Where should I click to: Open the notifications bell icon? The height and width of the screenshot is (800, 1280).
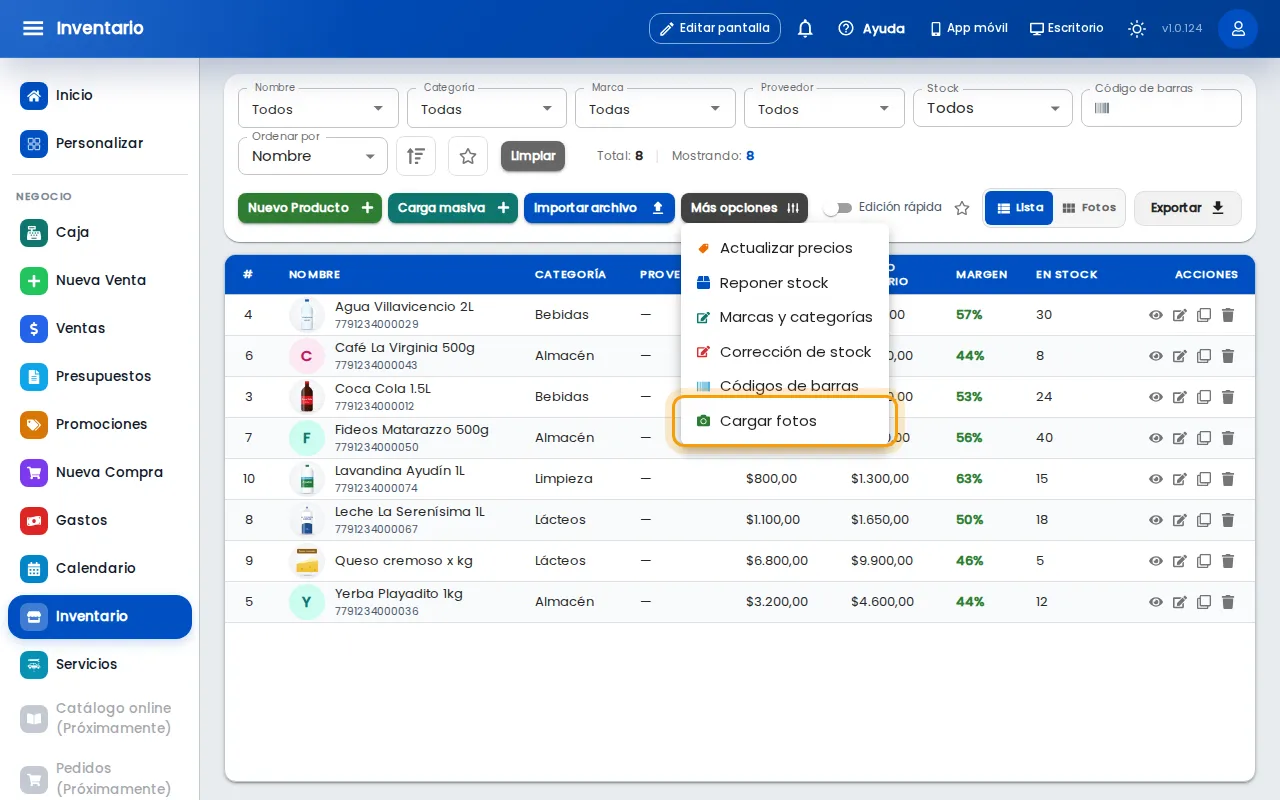pyautogui.click(x=805, y=28)
